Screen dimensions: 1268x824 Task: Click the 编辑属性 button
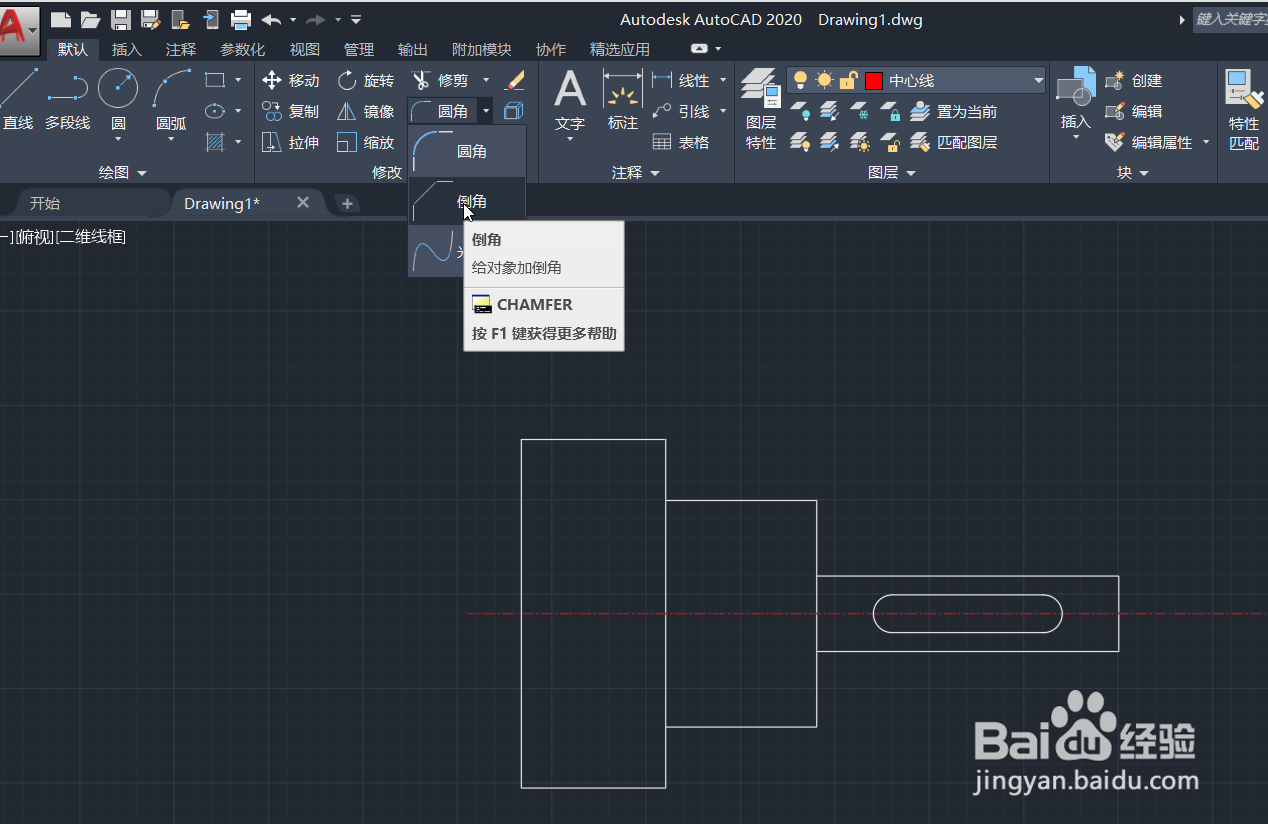[x=1150, y=142]
